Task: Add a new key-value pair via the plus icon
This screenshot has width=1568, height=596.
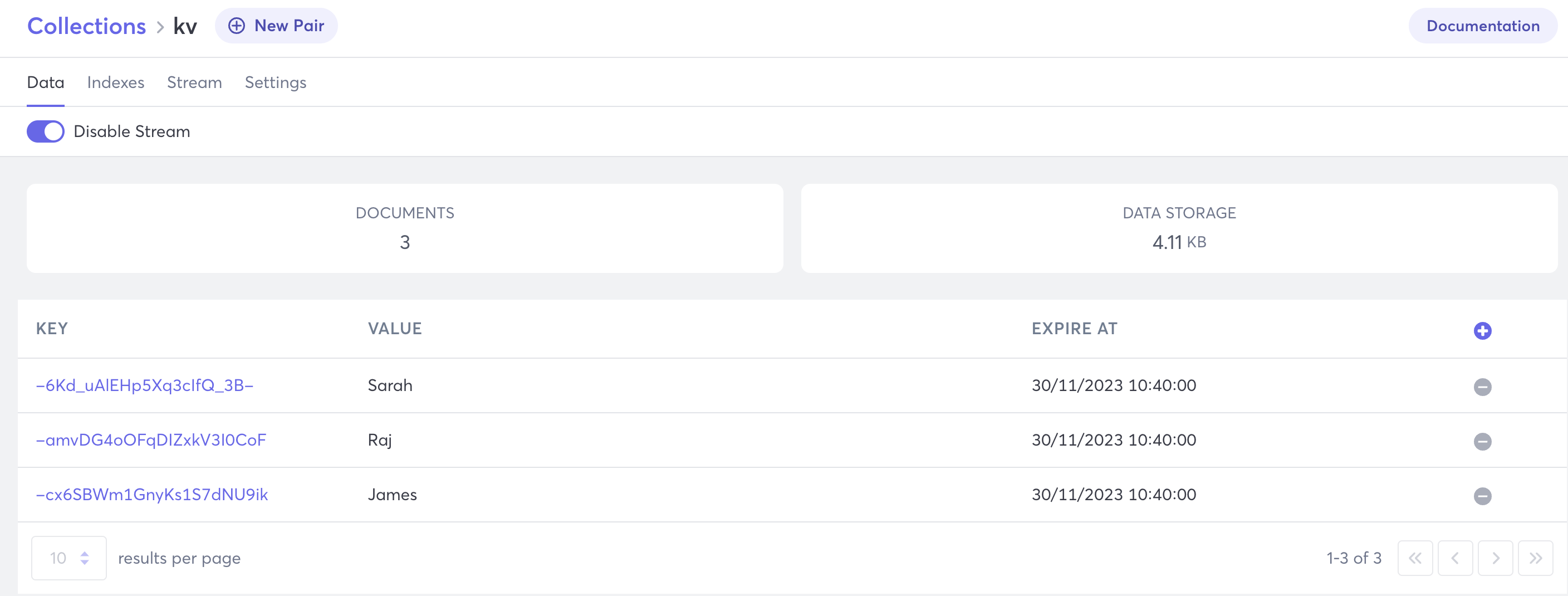Action: coord(1482,330)
